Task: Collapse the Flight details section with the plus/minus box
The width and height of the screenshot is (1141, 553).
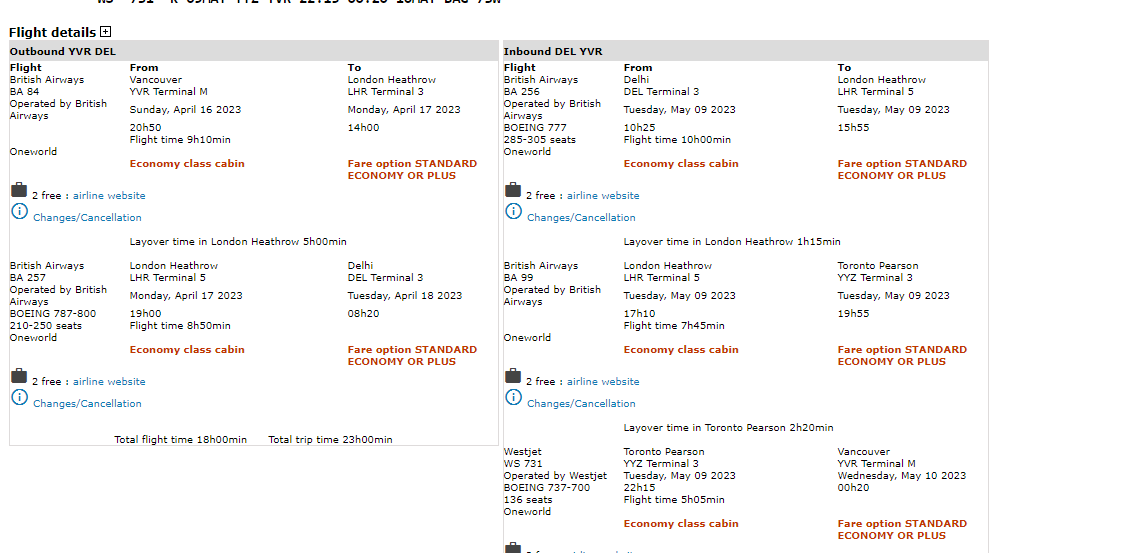Action: (105, 32)
